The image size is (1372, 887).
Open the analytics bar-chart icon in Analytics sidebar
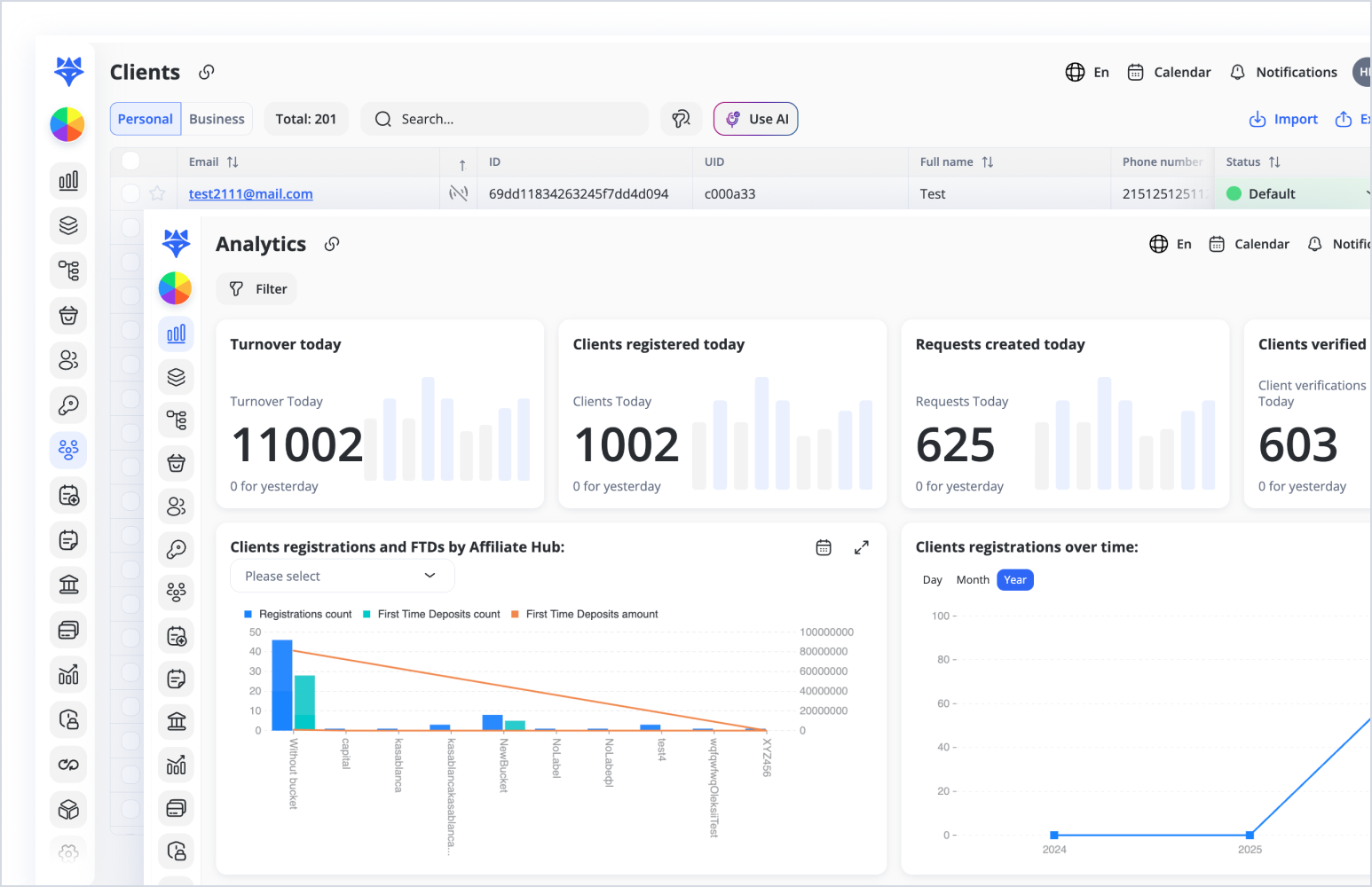(x=177, y=334)
